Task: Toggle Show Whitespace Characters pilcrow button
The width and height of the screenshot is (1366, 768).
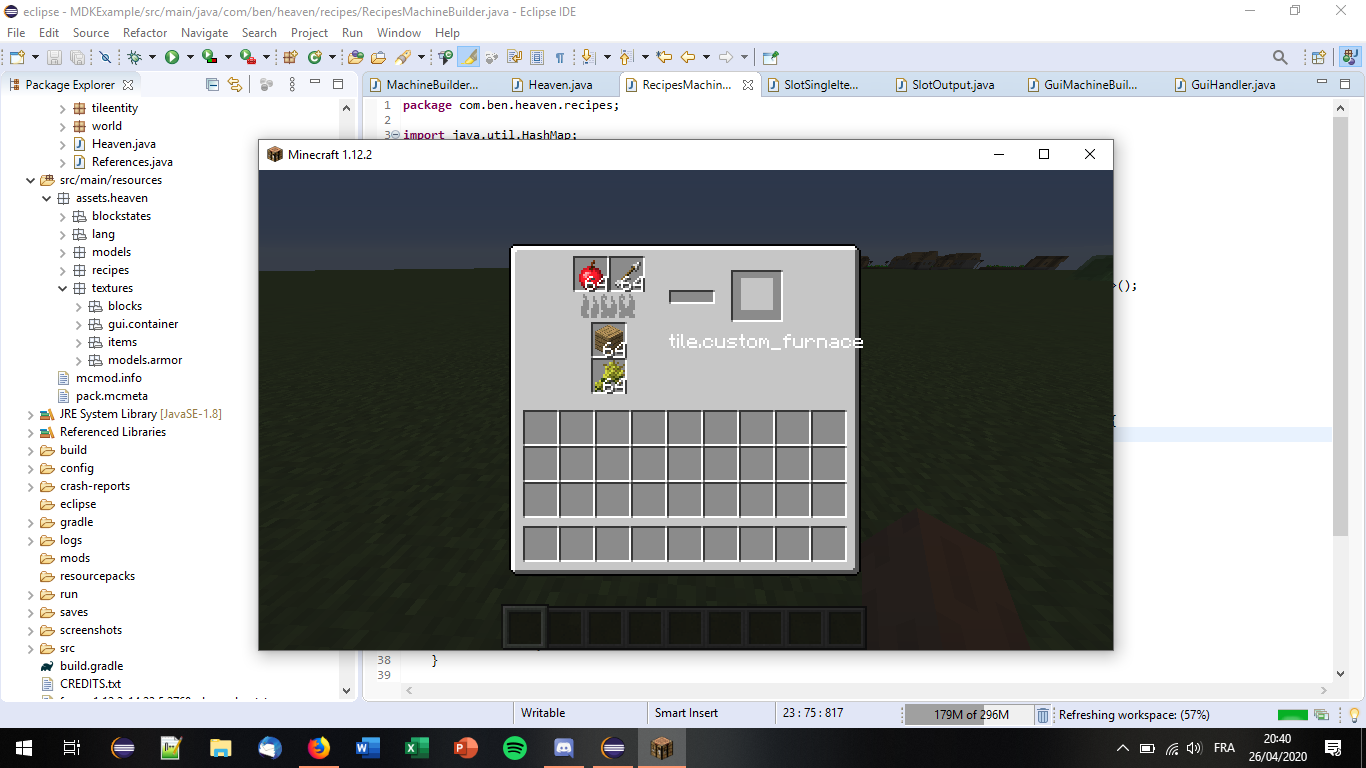Action: [560, 57]
